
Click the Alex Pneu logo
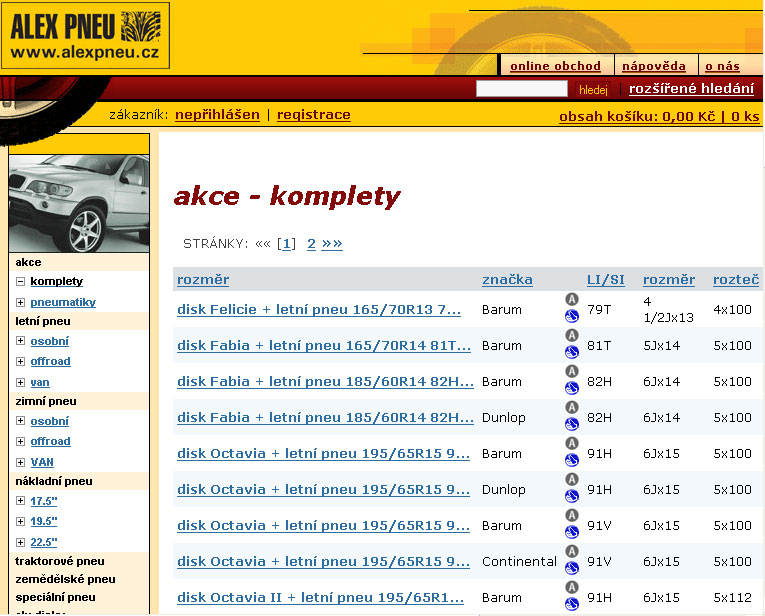pos(85,35)
